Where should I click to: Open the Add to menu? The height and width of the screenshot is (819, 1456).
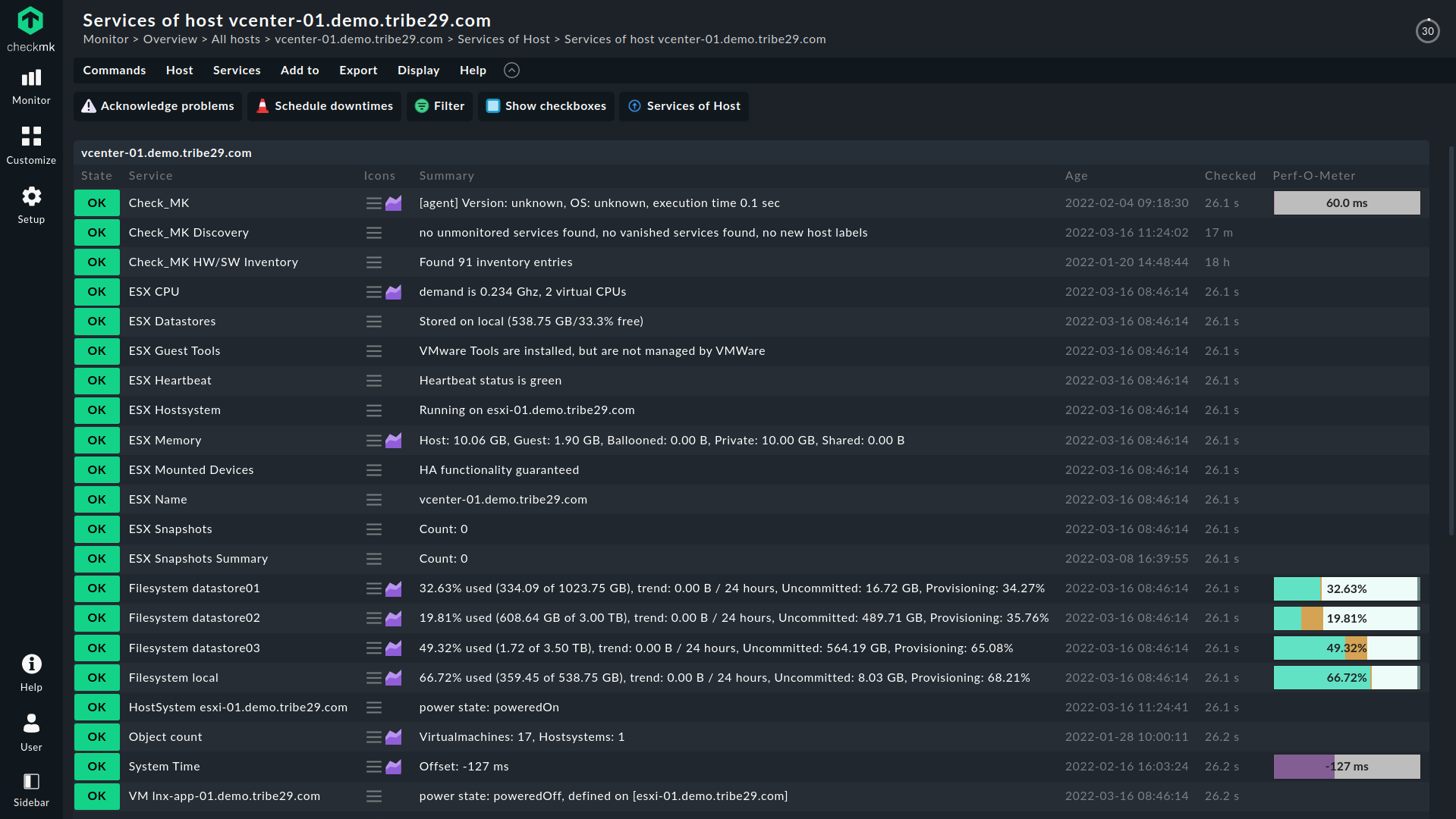(x=300, y=71)
